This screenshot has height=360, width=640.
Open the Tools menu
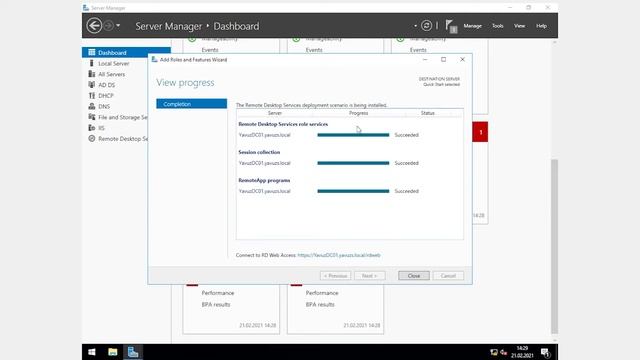pos(498,26)
